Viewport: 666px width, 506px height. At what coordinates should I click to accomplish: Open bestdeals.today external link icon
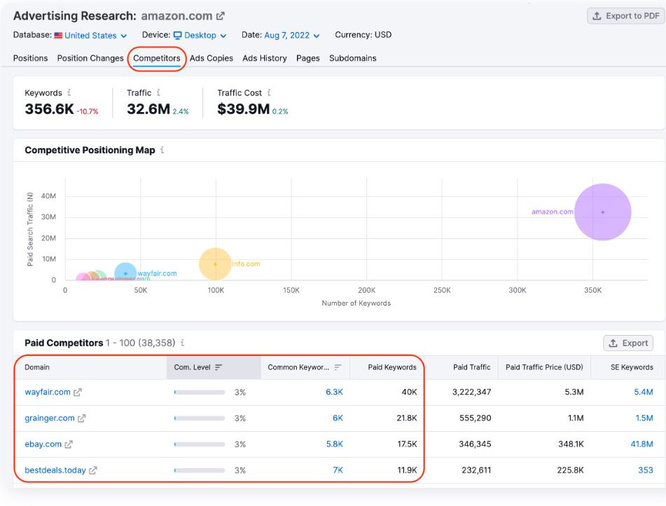pos(93,470)
